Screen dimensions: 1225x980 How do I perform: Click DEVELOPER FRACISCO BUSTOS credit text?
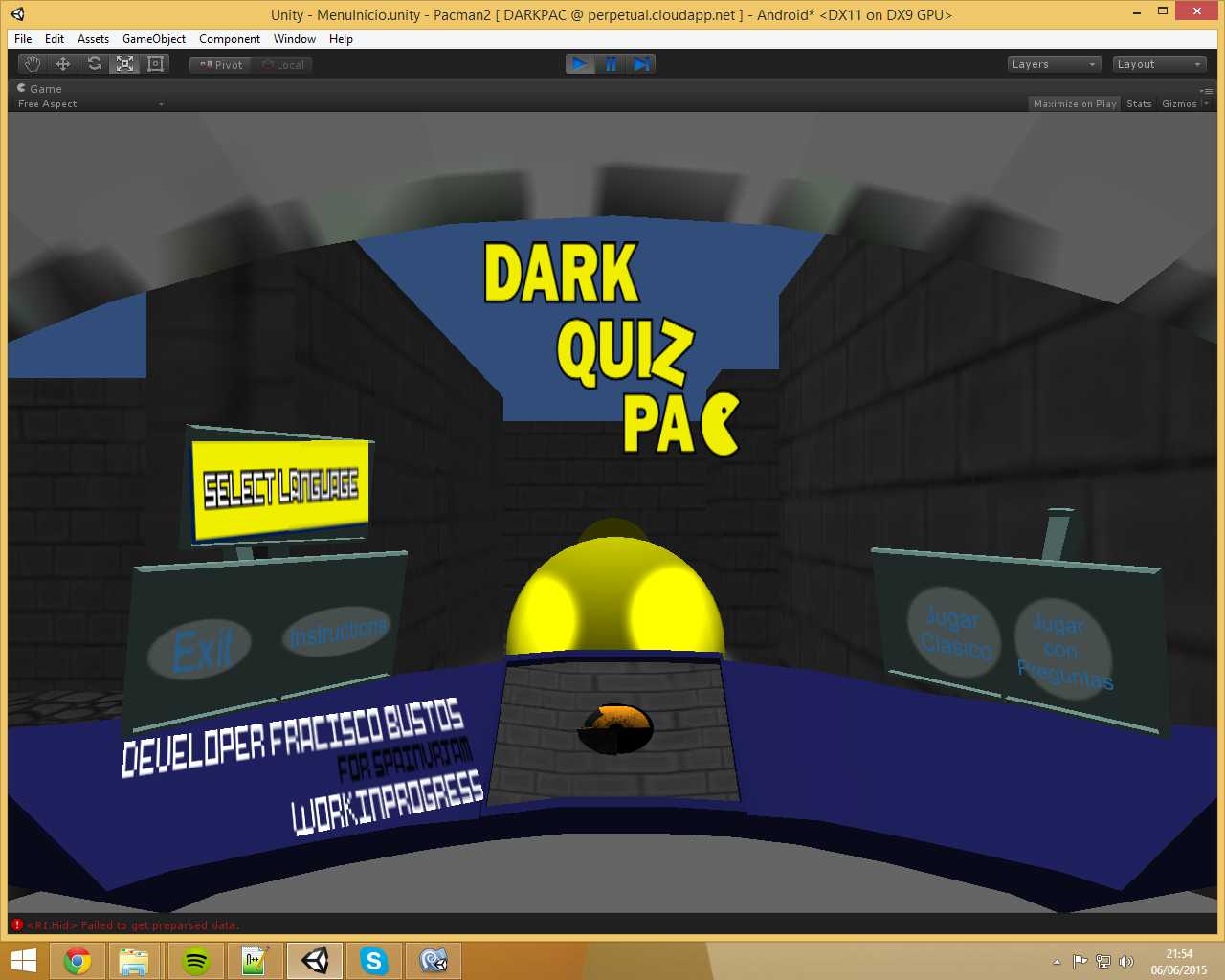(x=293, y=738)
